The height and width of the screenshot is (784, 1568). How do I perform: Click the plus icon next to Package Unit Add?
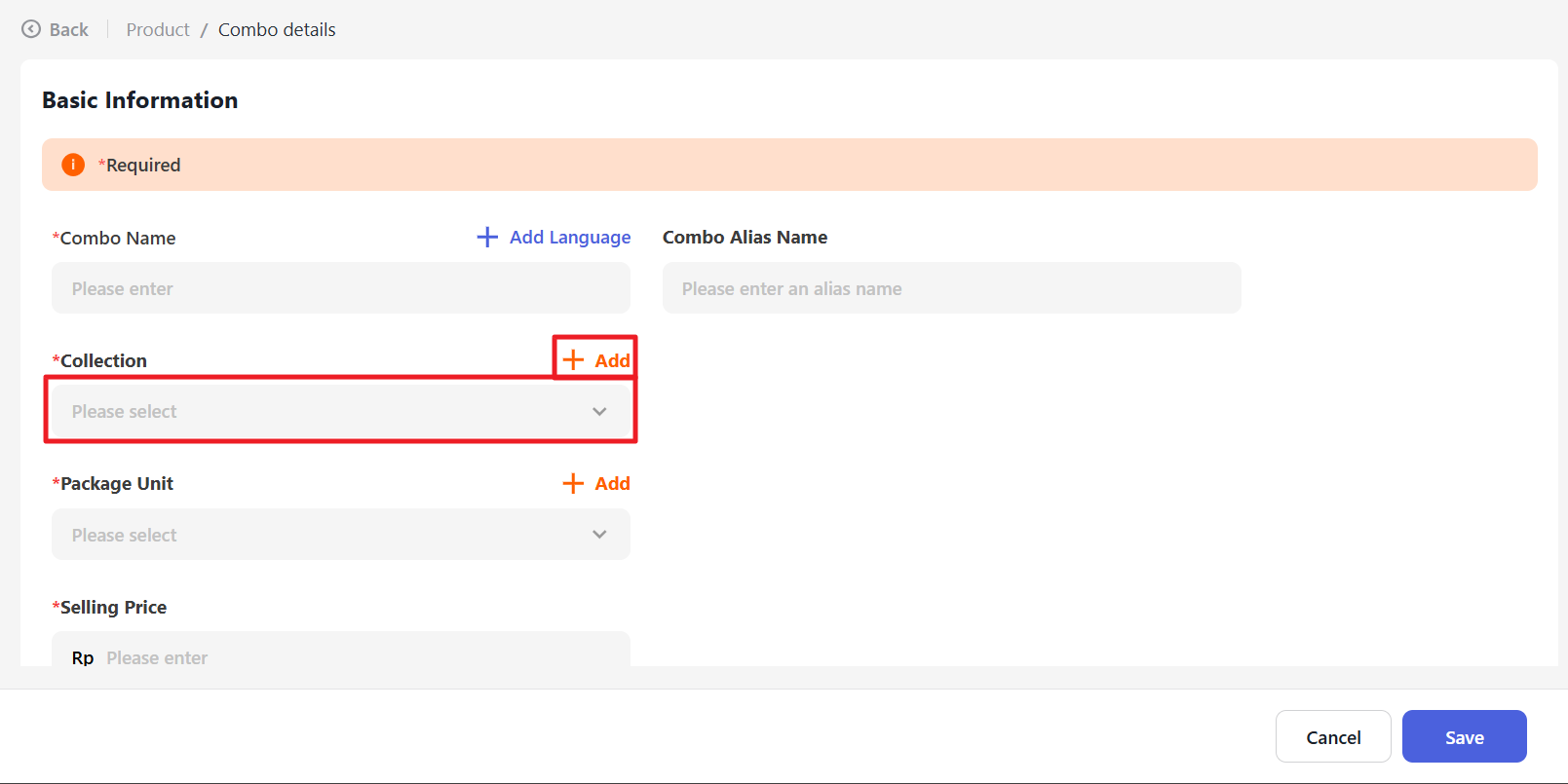(x=573, y=483)
